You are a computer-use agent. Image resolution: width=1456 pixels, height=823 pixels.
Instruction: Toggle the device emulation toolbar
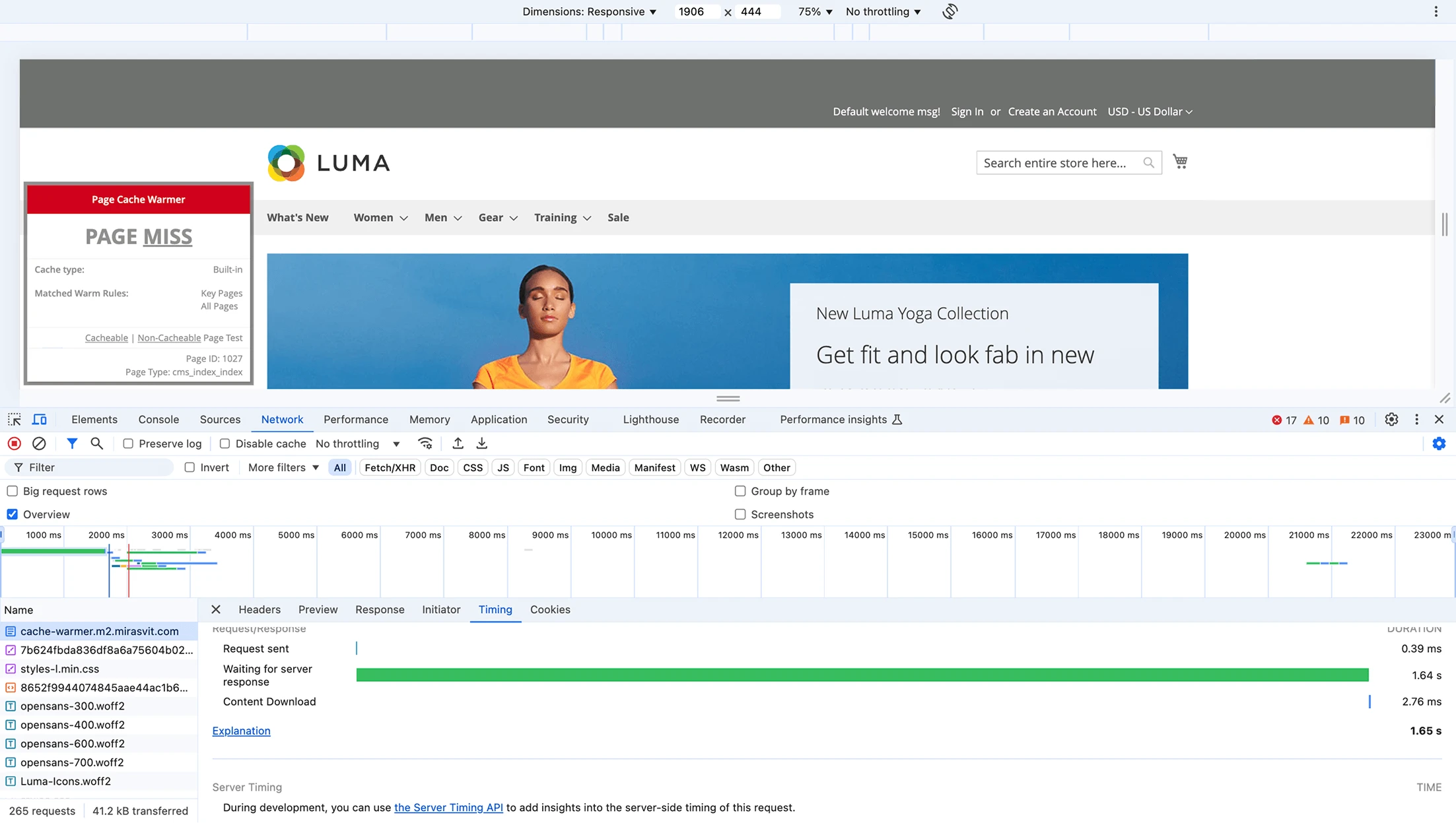(40, 419)
